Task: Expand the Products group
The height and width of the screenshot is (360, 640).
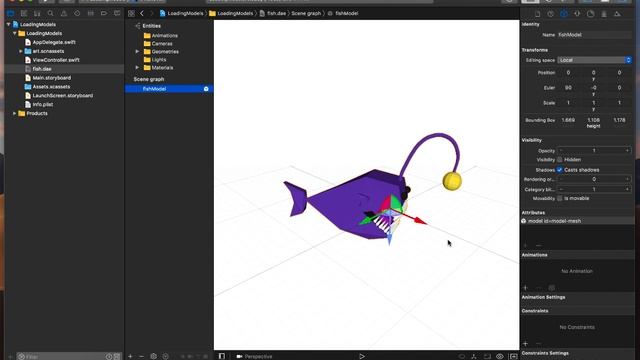Action: point(15,113)
